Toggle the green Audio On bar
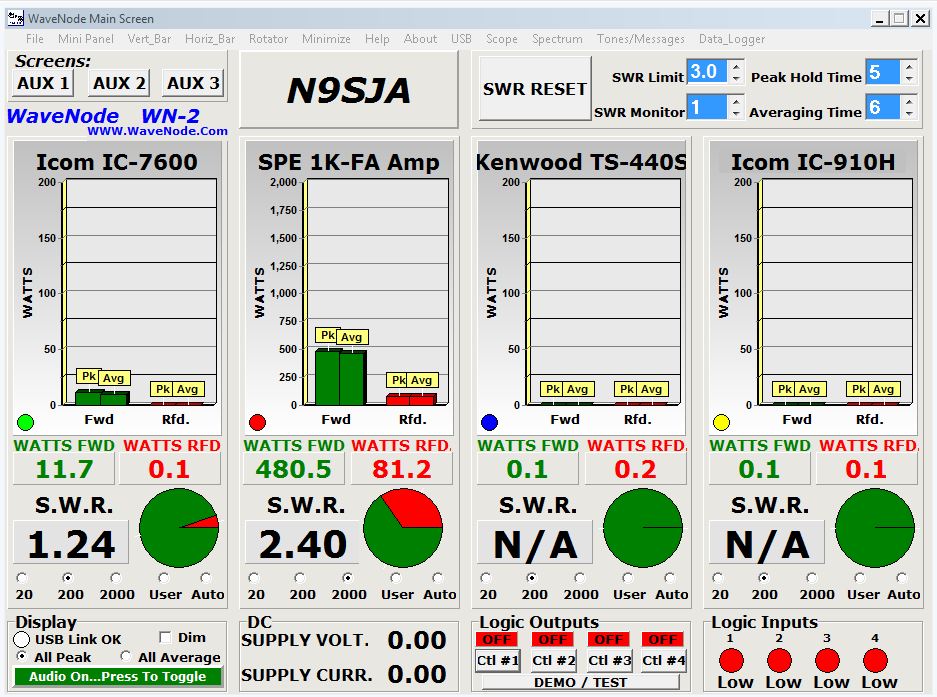 (118, 677)
